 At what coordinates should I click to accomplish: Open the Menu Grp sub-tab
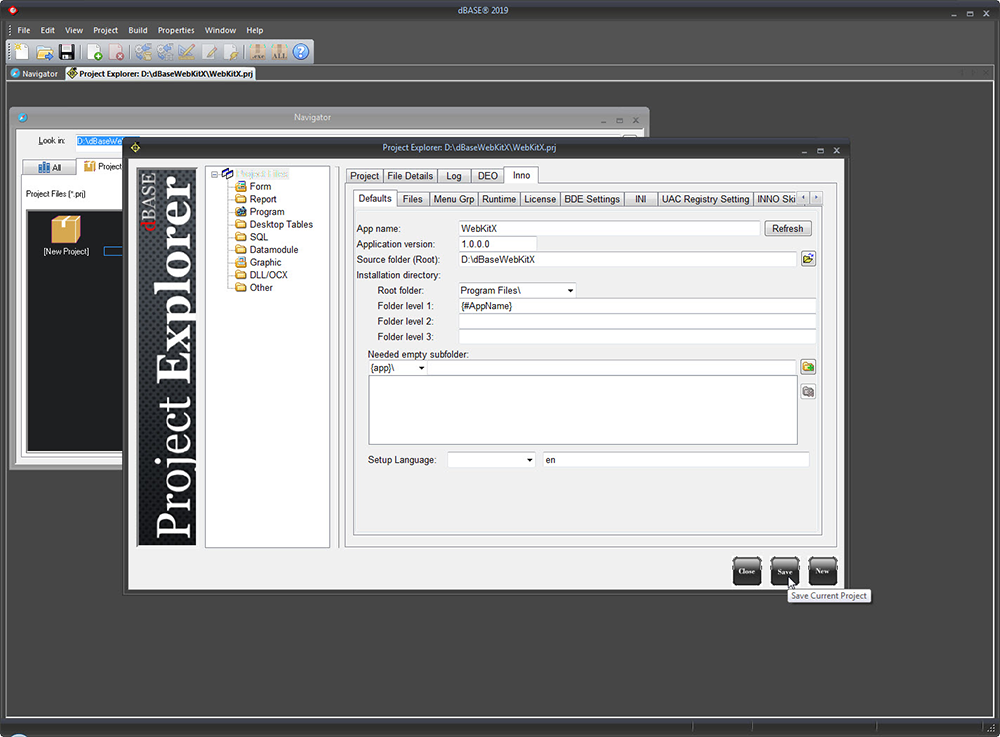coord(453,199)
